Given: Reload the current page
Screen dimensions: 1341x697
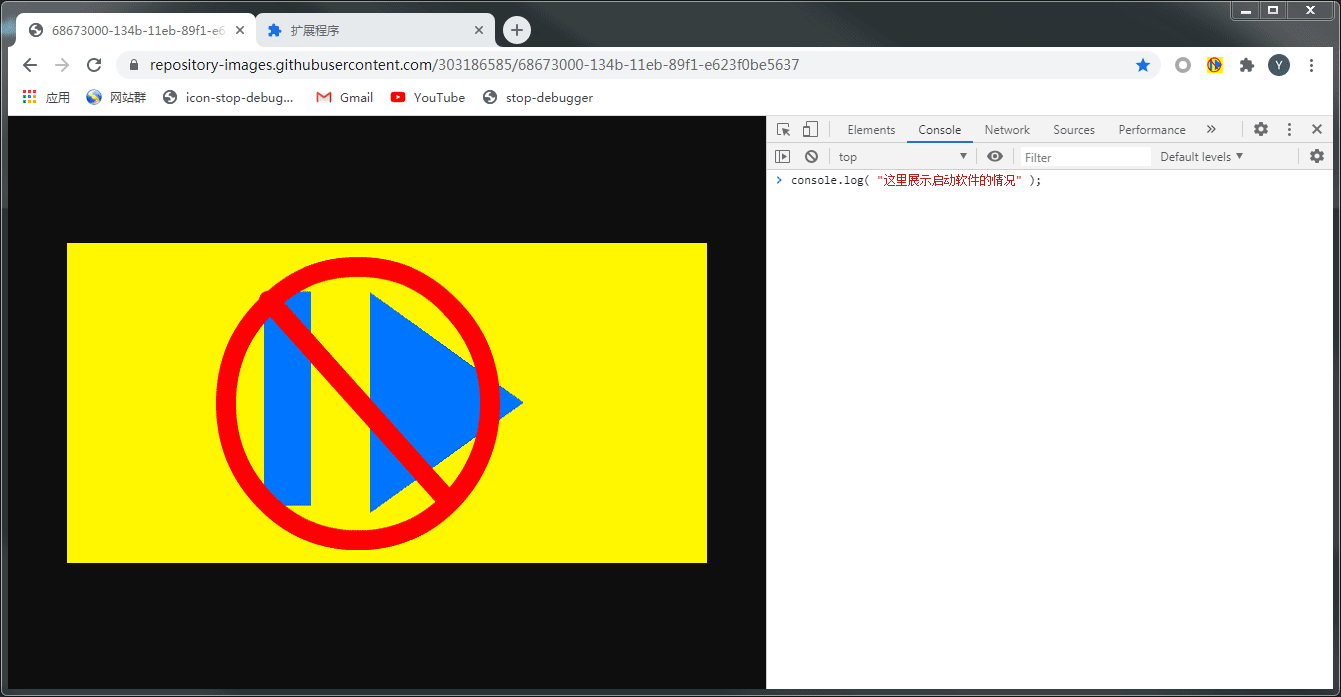Looking at the screenshot, I should [94, 65].
